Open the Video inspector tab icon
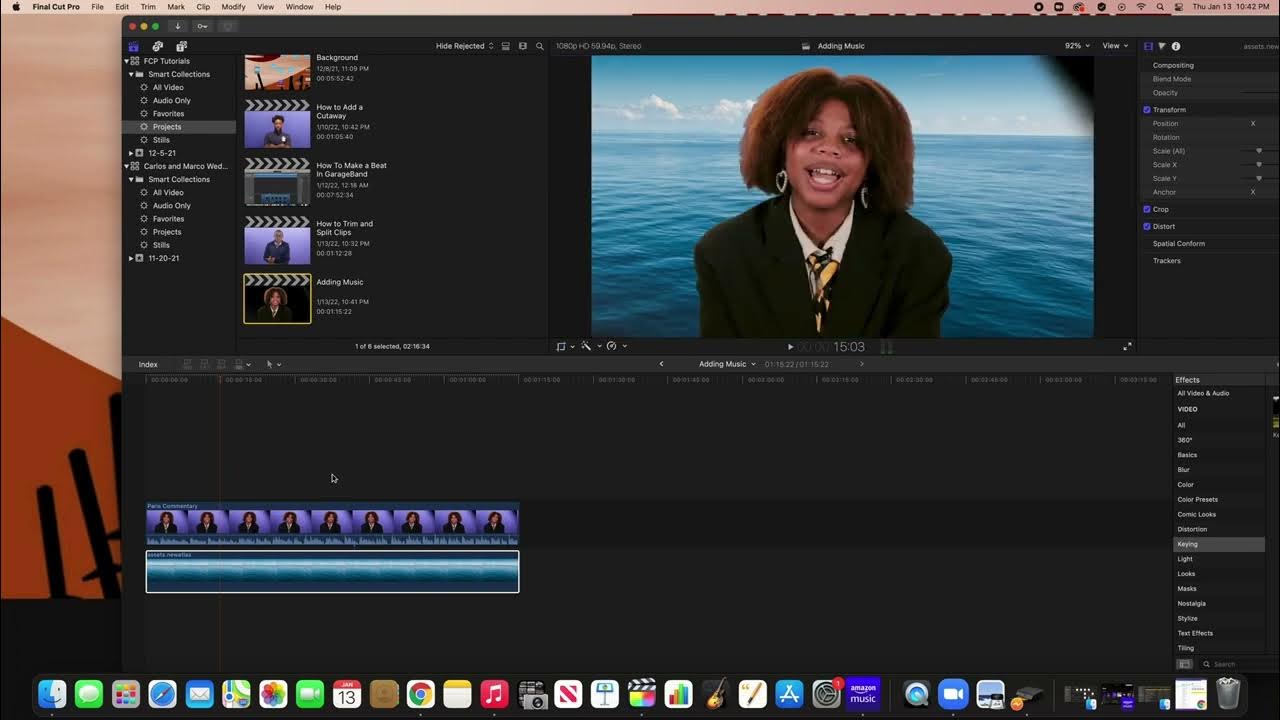Screen dimensions: 1280x720 1148,46
